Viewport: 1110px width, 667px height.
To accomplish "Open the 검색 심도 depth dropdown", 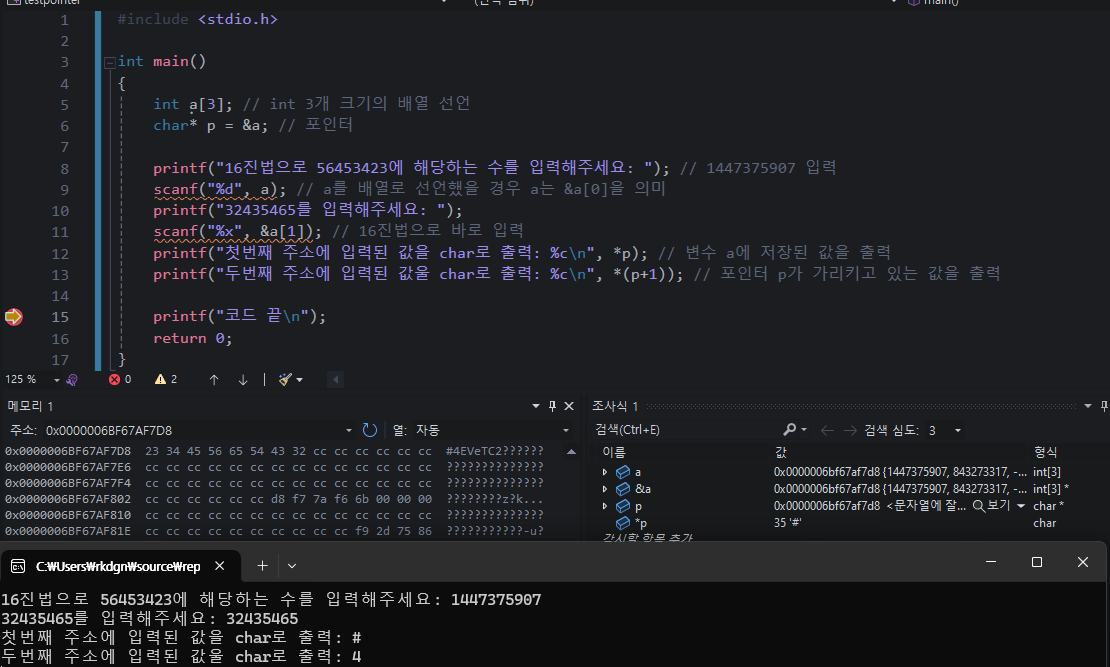I will pyautogui.click(x=958, y=431).
